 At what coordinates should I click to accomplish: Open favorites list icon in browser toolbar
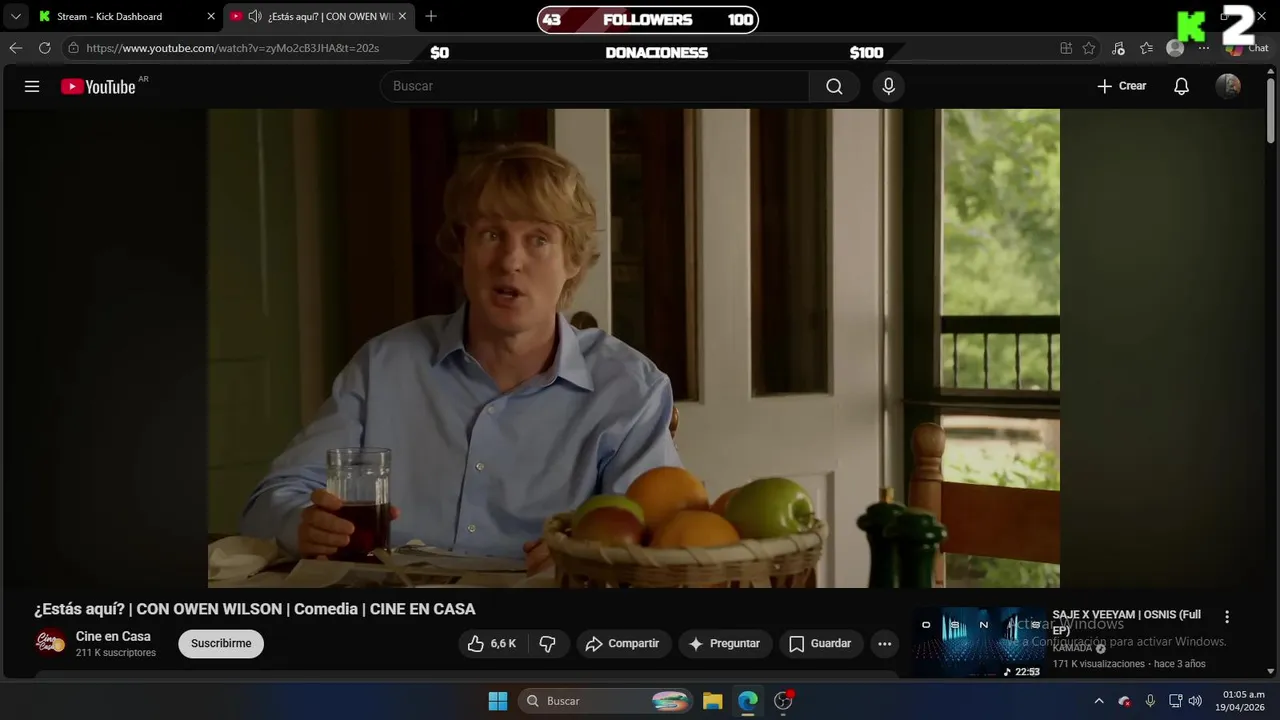(x=1147, y=48)
